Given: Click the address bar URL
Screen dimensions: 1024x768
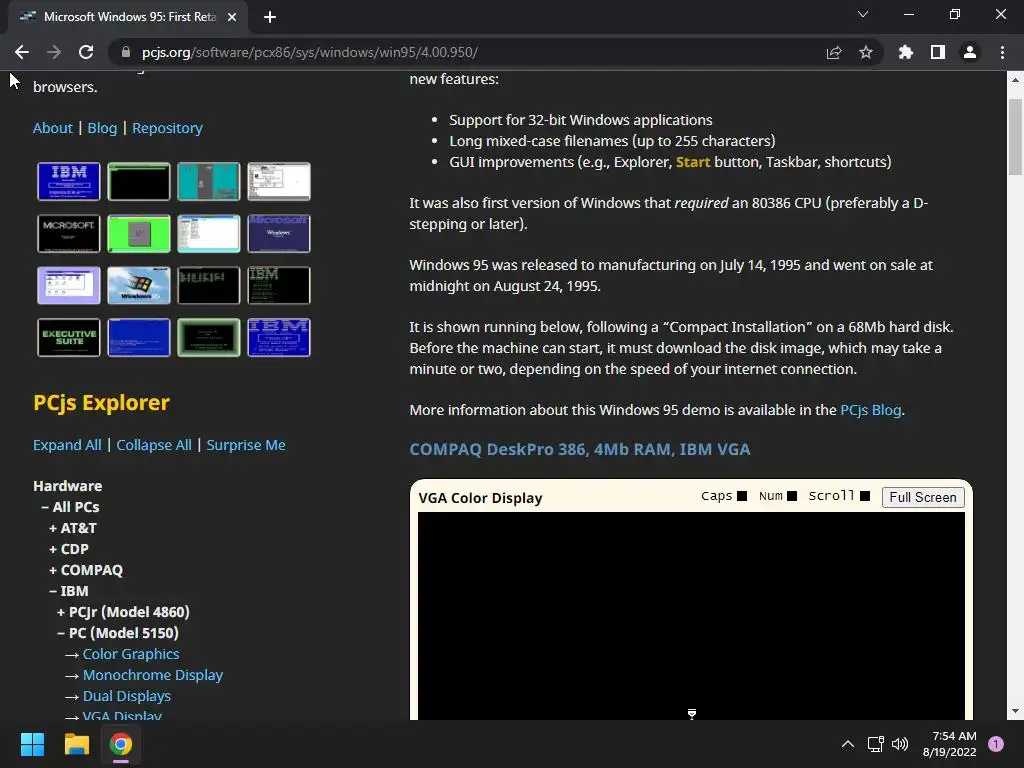Looking at the screenshot, I should [x=310, y=52].
